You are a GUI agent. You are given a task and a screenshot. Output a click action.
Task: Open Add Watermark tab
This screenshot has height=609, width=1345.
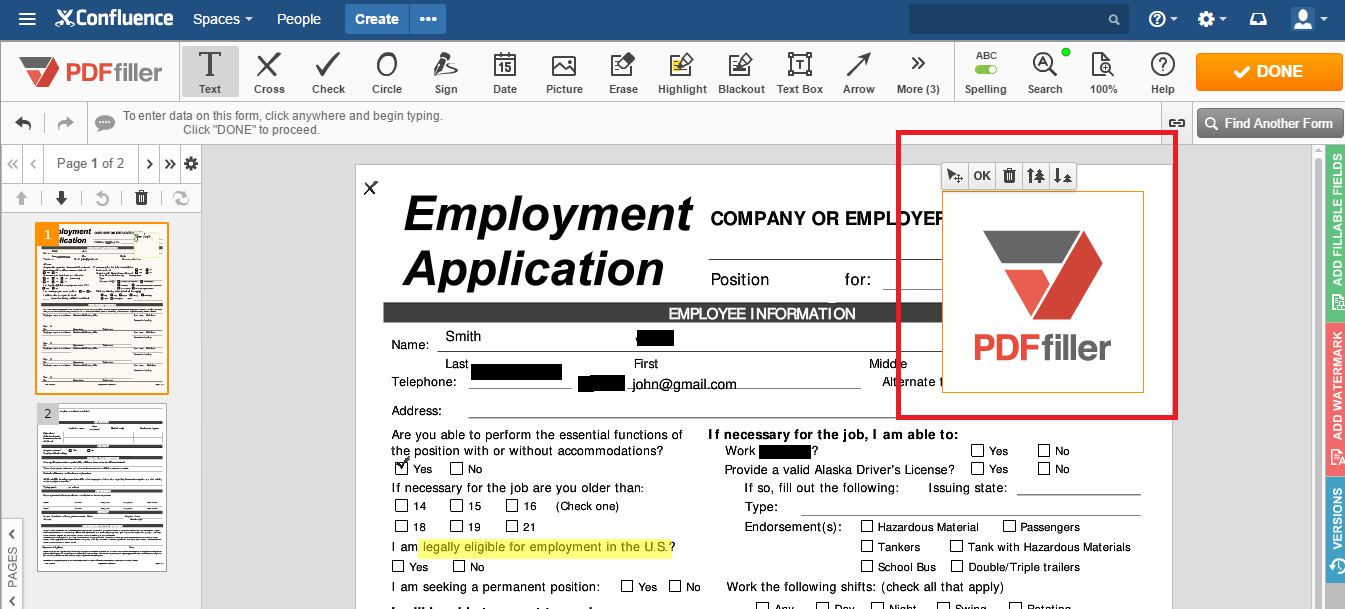click(1336, 399)
